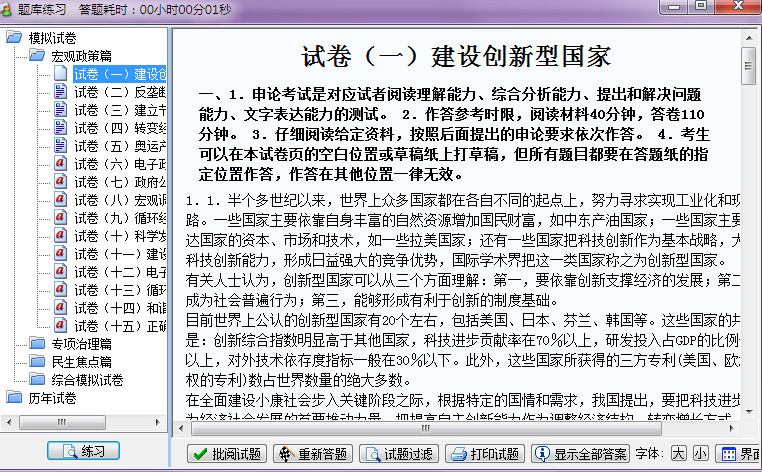Click content horizontal scrollbar right arrow

tap(732, 428)
